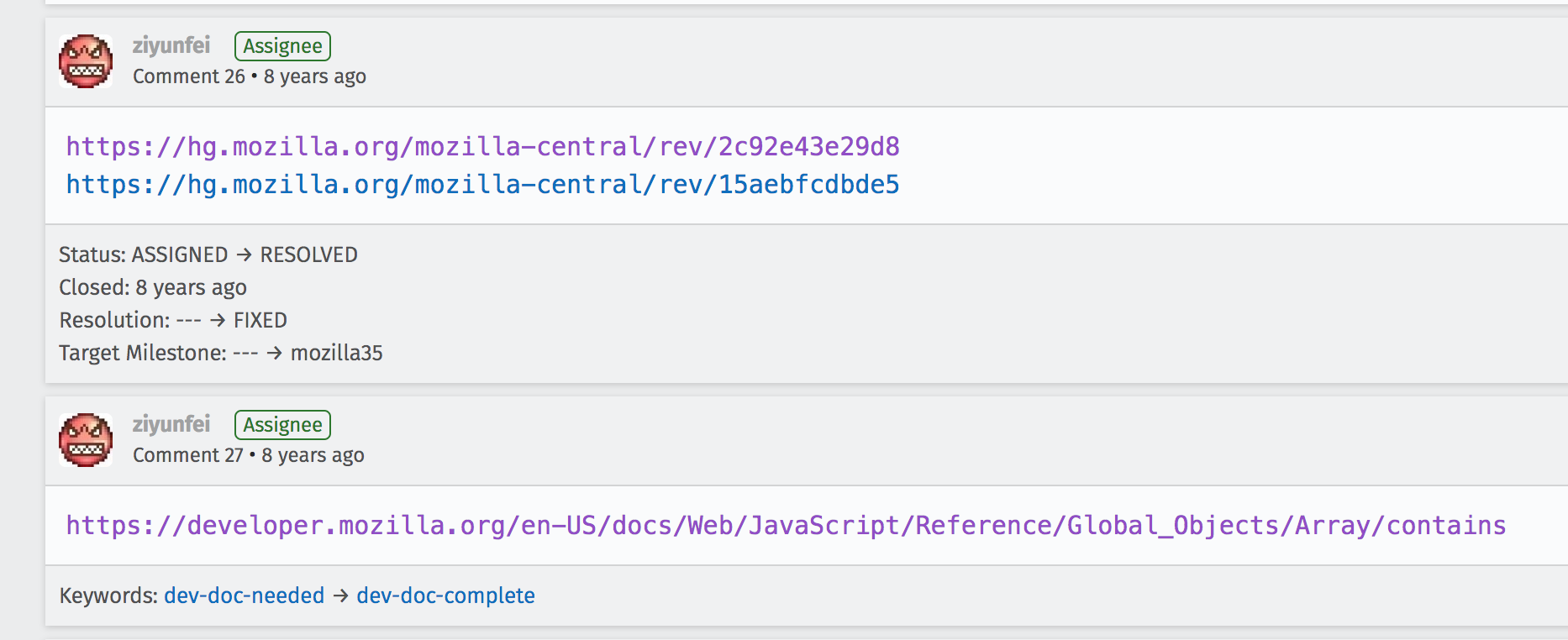The image size is (1568, 640).
Task: Open ziyunfei's profile name in Comment 26
Action: 171,45
